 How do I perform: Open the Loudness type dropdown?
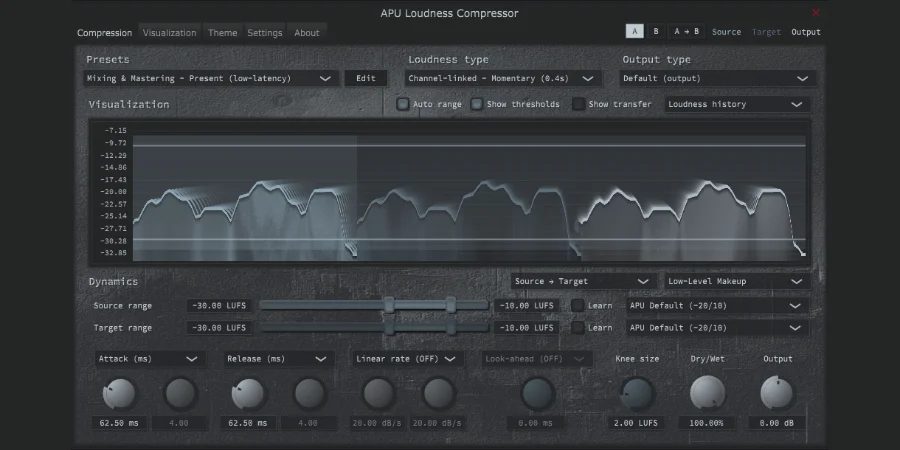point(503,78)
